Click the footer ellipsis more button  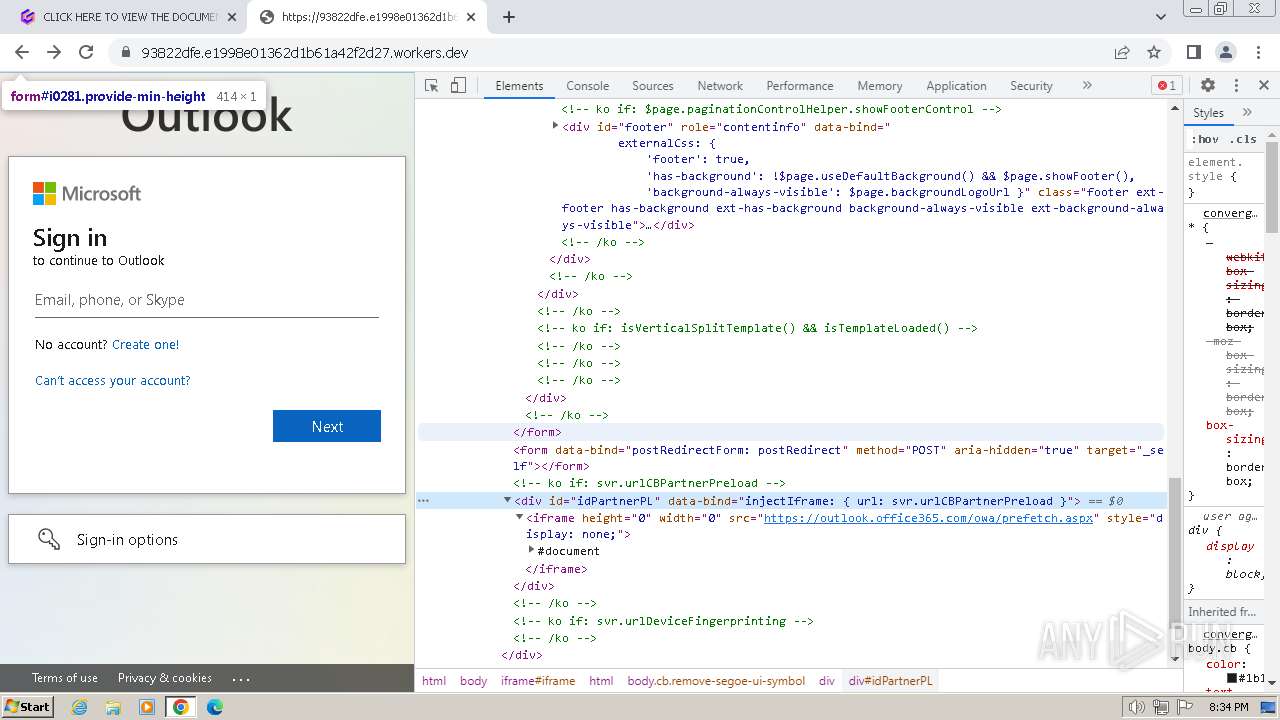coord(241,678)
